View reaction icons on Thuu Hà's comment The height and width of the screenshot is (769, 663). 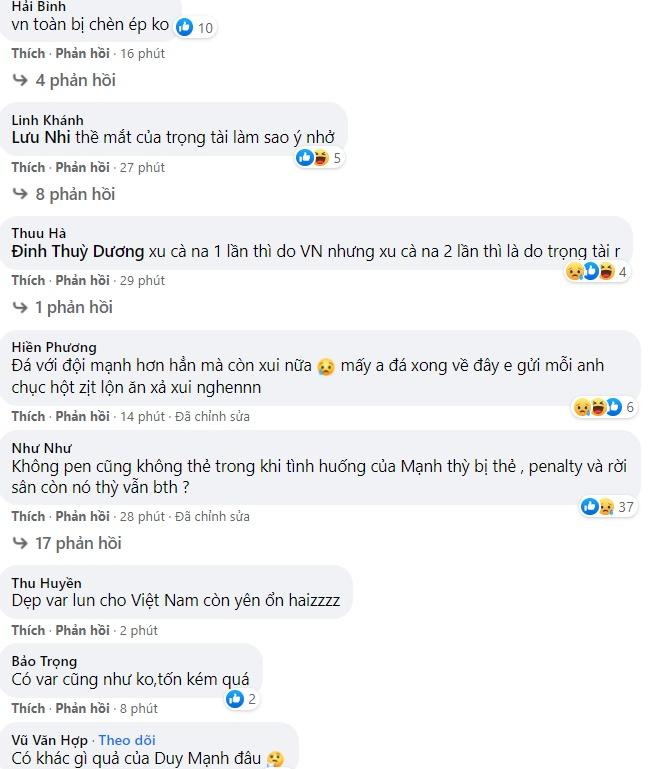point(595,271)
